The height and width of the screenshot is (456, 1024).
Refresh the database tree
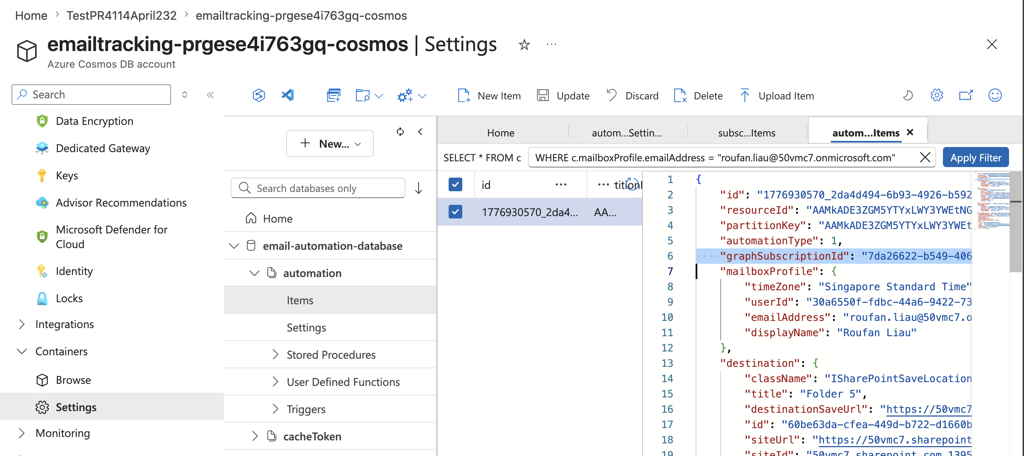click(x=400, y=131)
